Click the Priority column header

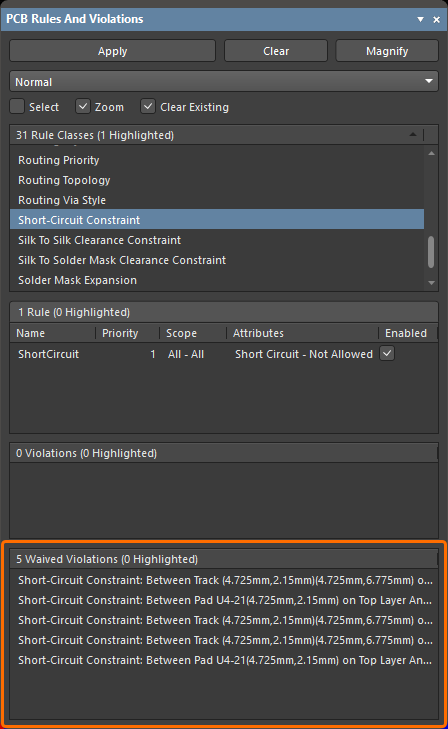pyautogui.click(x=127, y=333)
